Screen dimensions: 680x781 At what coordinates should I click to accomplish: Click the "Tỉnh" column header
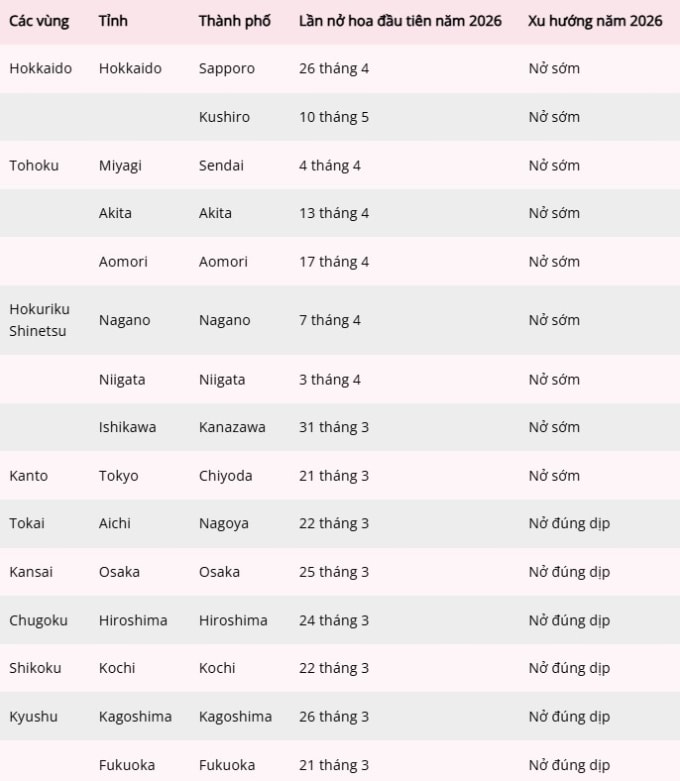[113, 21]
